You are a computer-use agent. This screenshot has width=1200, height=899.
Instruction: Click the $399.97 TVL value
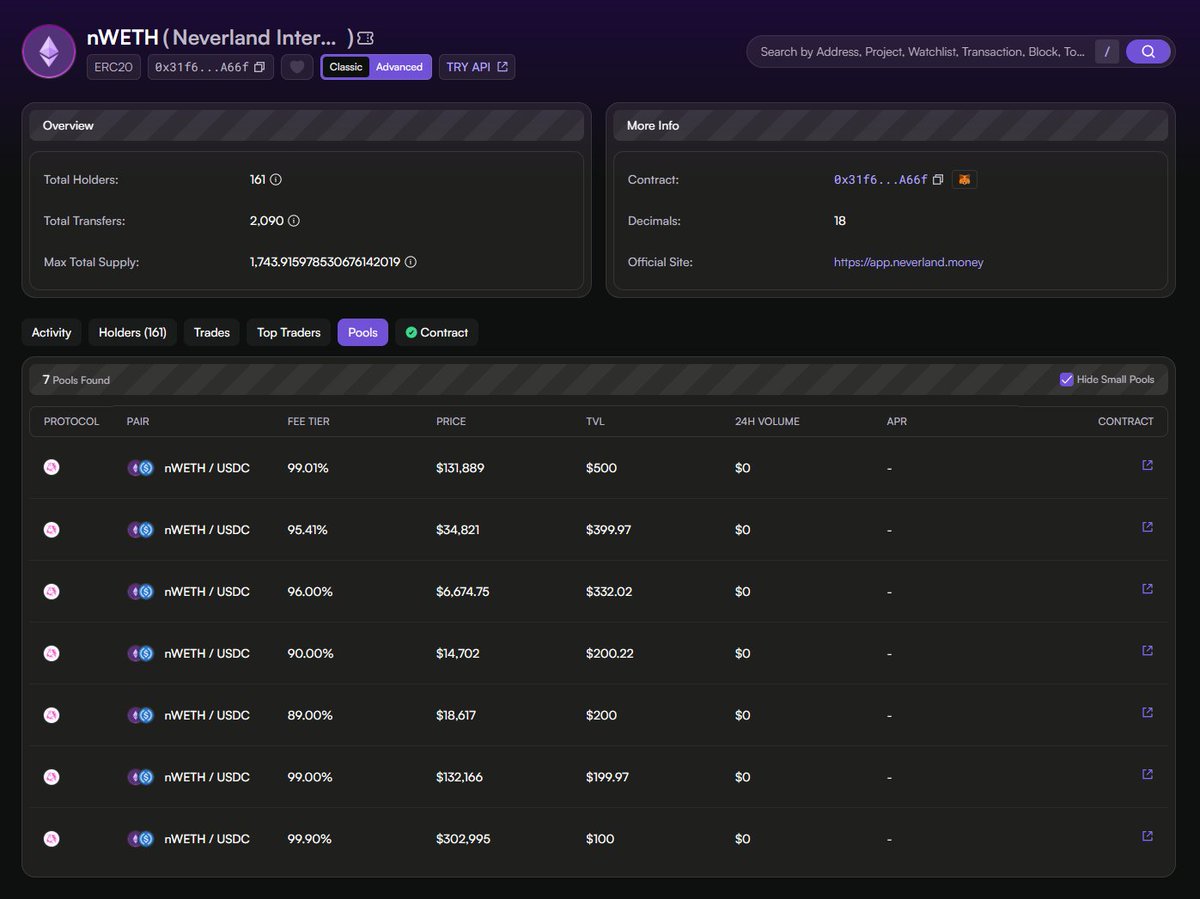click(x=609, y=530)
